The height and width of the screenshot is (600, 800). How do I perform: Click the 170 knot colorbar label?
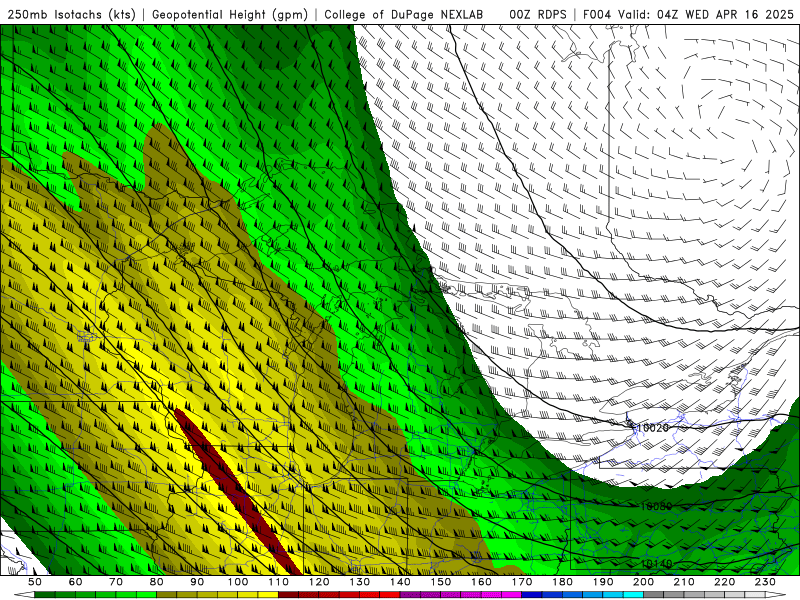click(522, 582)
